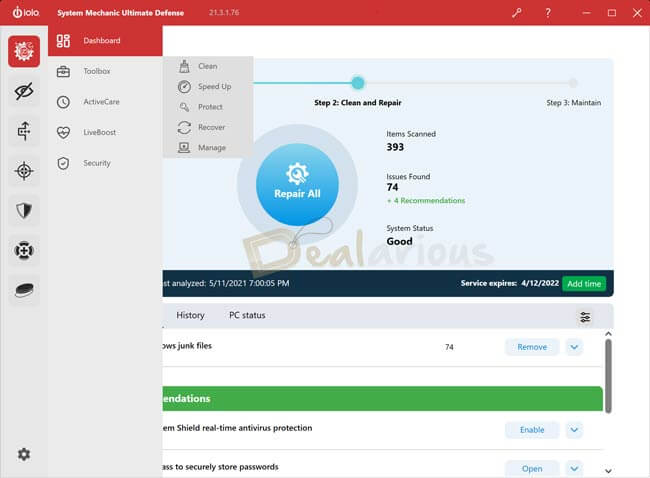Select LiveBoost in the navigation menu
650x478 pixels.
[x=105, y=133]
